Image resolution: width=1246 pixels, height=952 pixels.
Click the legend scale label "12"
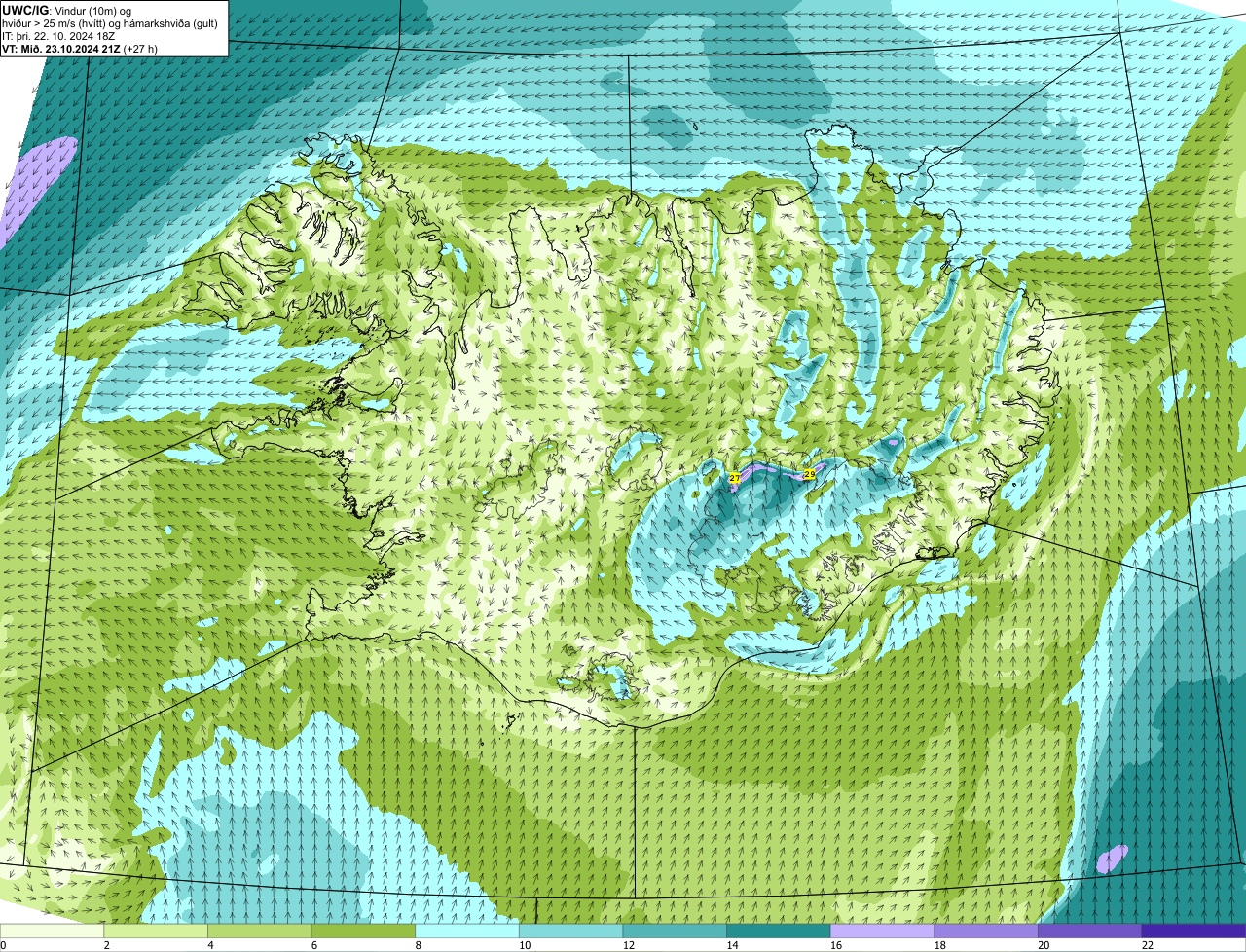(x=629, y=945)
